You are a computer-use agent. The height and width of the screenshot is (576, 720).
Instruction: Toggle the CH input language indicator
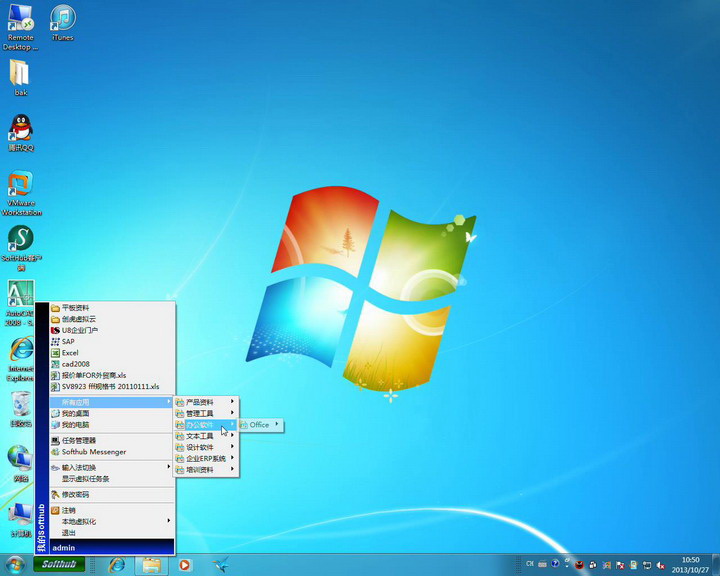pos(529,565)
